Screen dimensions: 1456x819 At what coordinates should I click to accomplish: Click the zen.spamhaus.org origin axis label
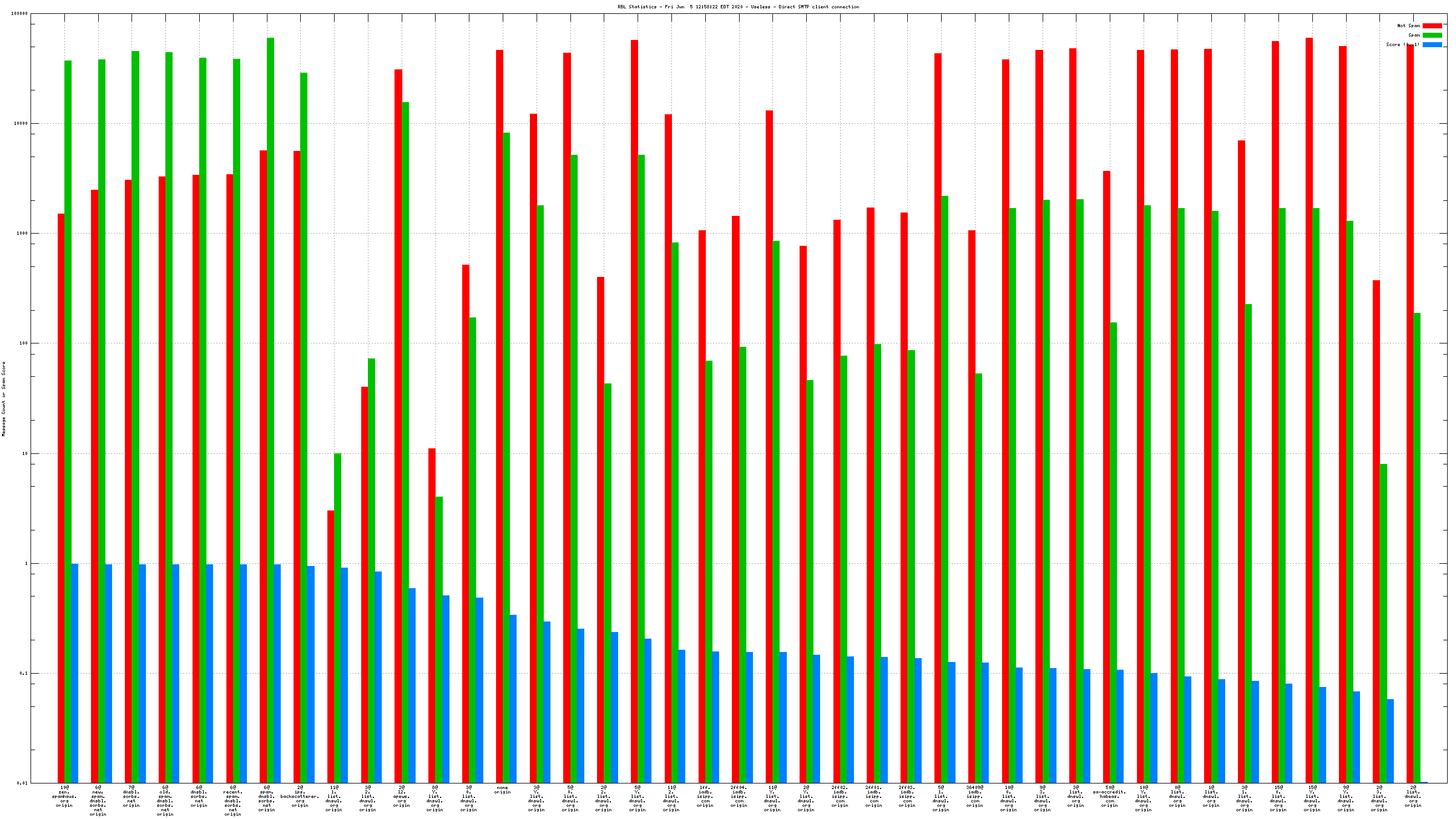tap(64, 796)
